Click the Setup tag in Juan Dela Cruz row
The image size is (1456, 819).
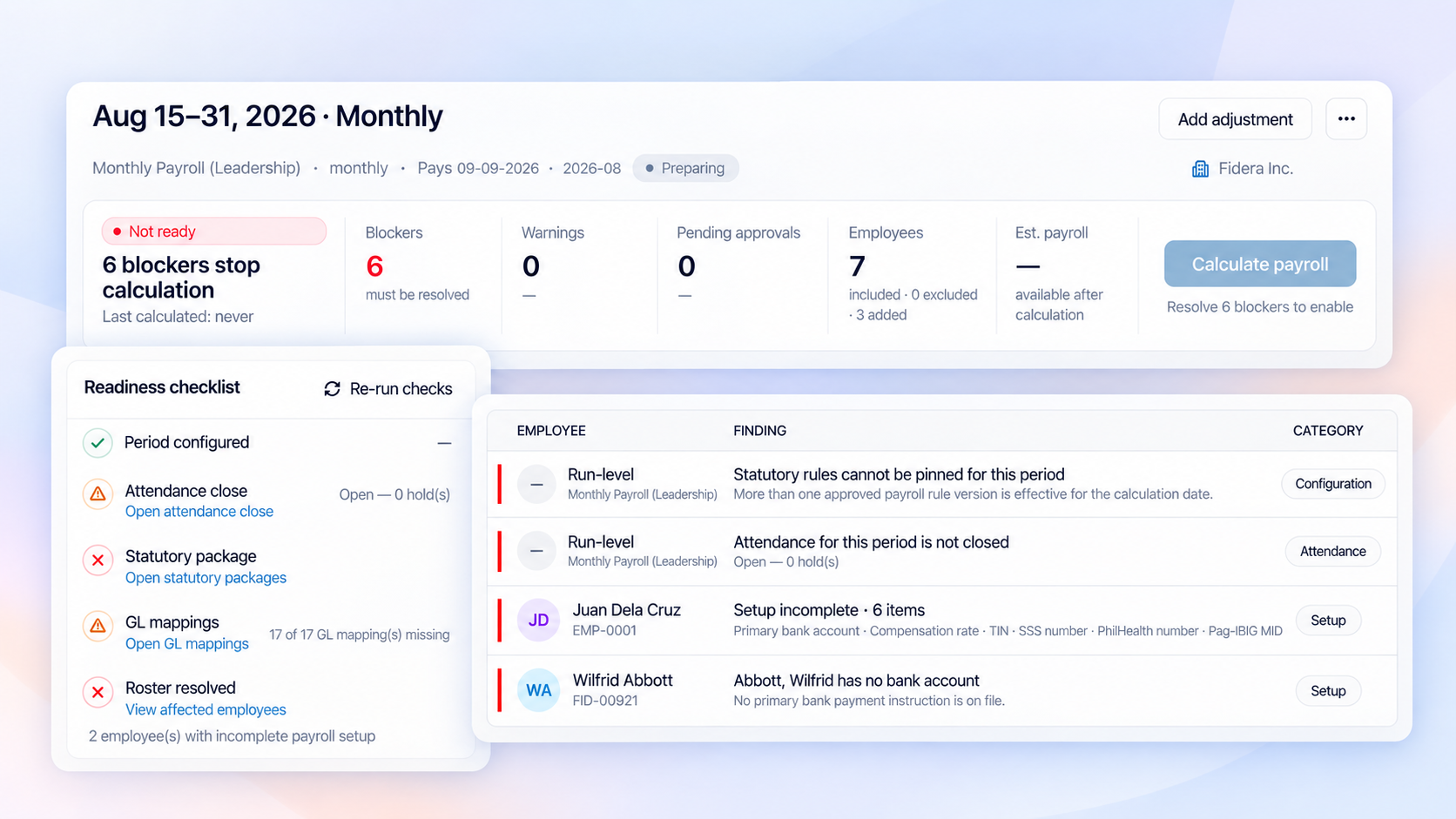pos(1328,620)
